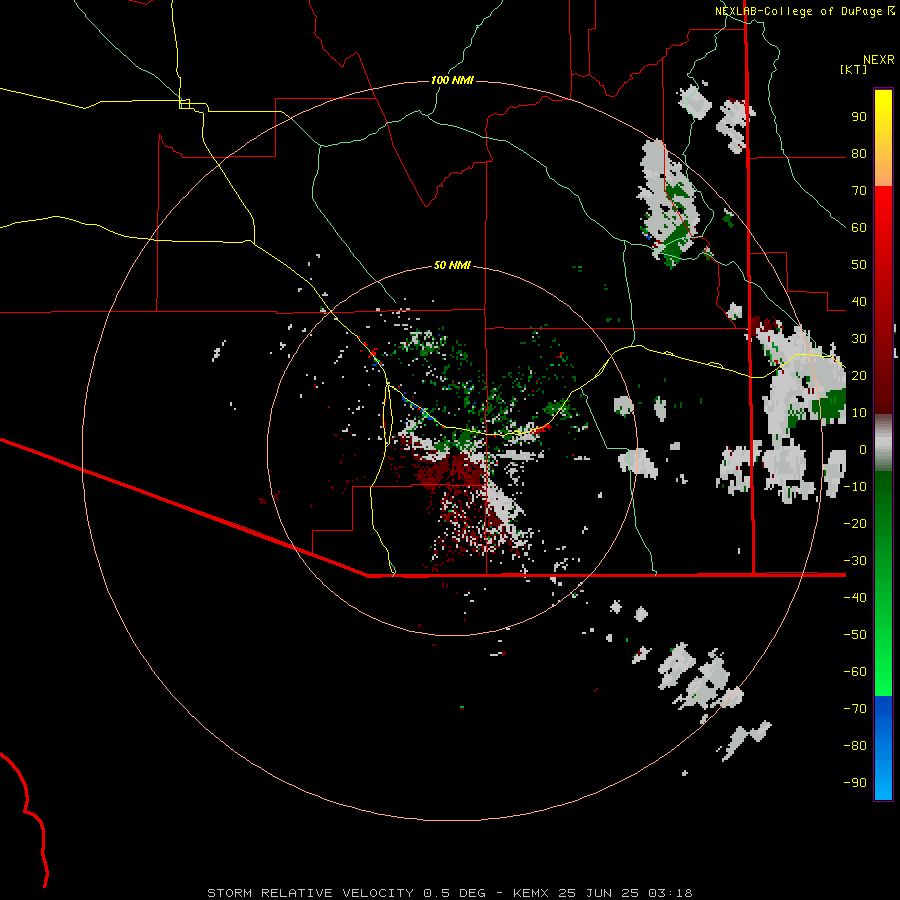Click the -50 value on velocity scale

855,635
